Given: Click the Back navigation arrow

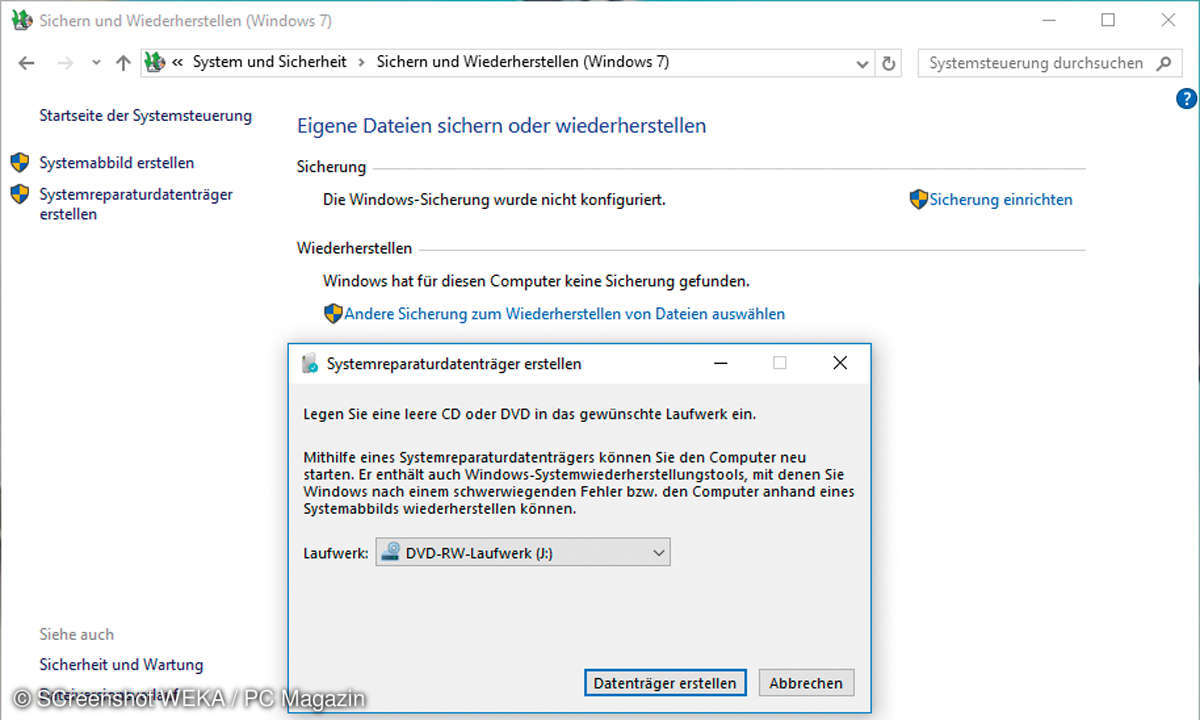Looking at the screenshot, I should [27, 63].
